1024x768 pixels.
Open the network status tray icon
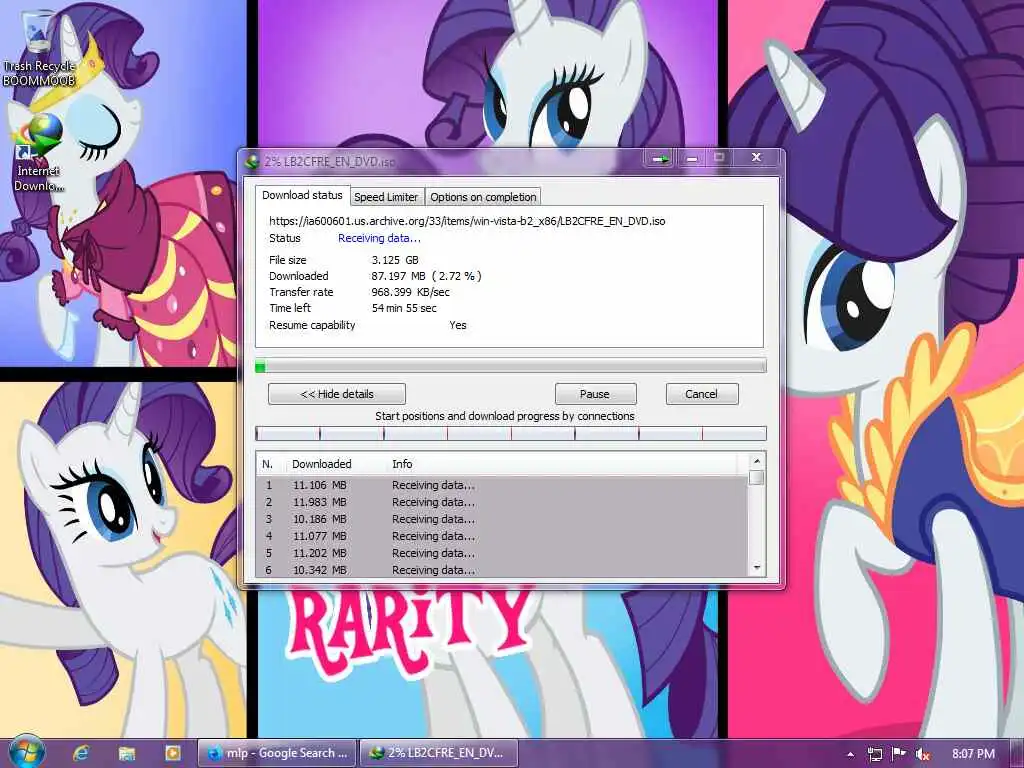tap(874, 754)
